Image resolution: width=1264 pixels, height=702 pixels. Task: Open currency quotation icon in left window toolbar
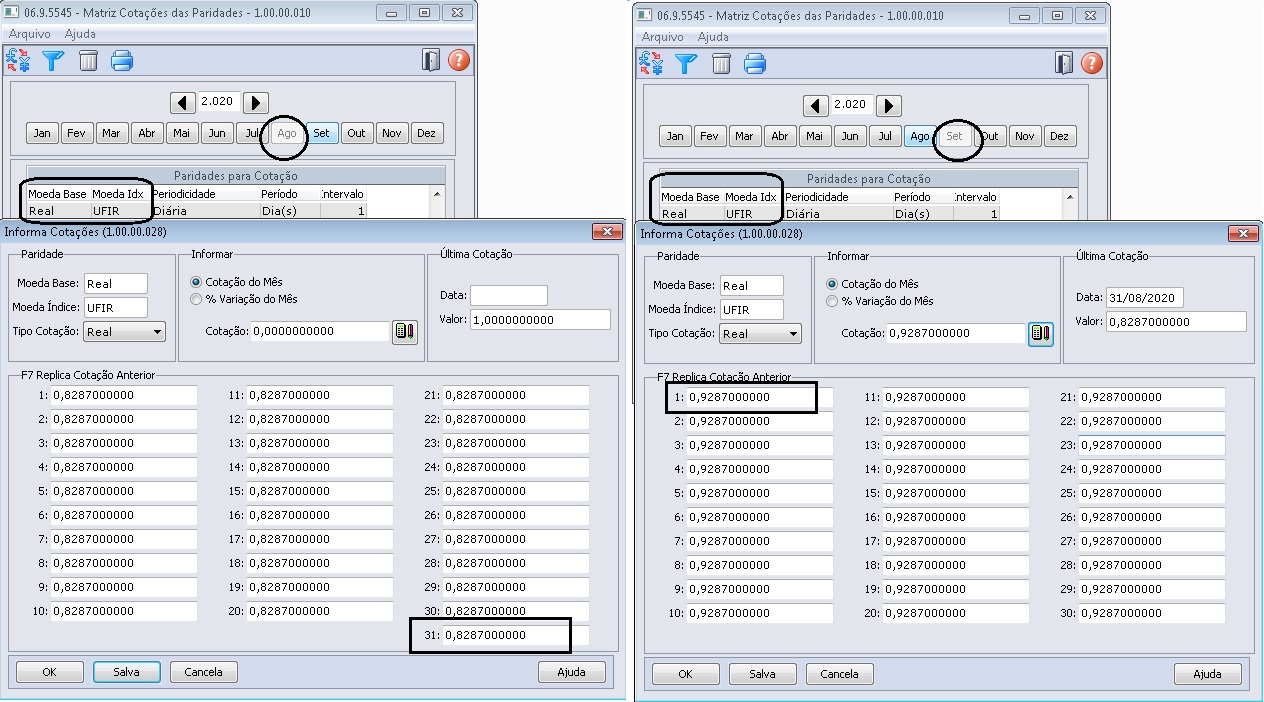pyautogui.click(x=18, y=61)
